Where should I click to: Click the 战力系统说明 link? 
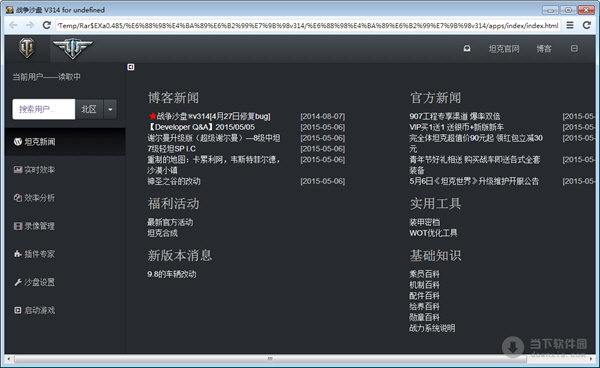point(432,328)
